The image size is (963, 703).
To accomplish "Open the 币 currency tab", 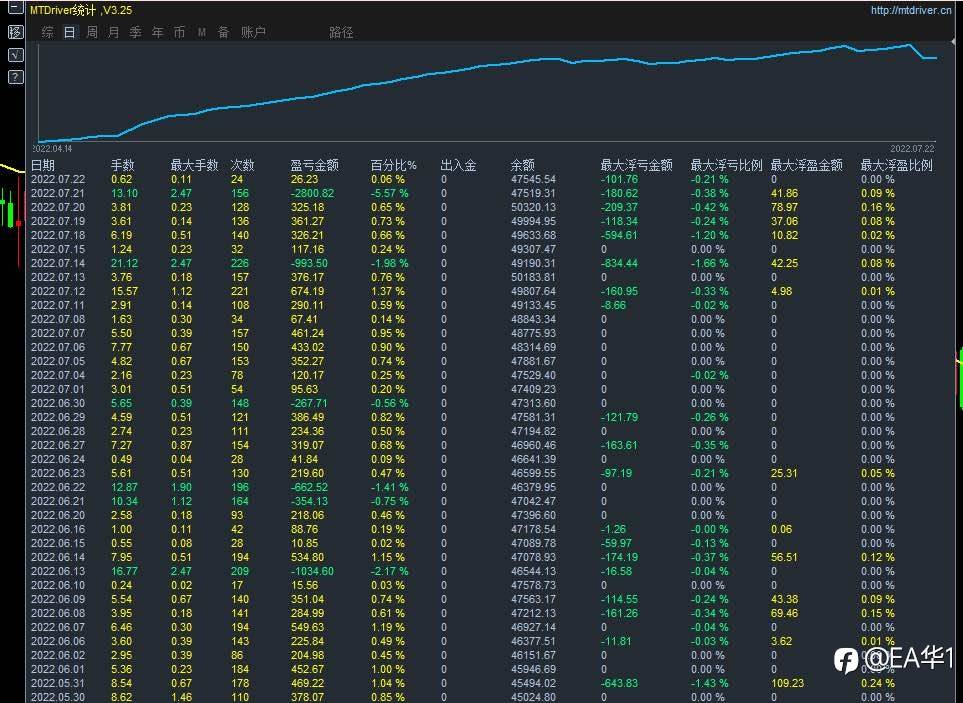I will [179, 32].
